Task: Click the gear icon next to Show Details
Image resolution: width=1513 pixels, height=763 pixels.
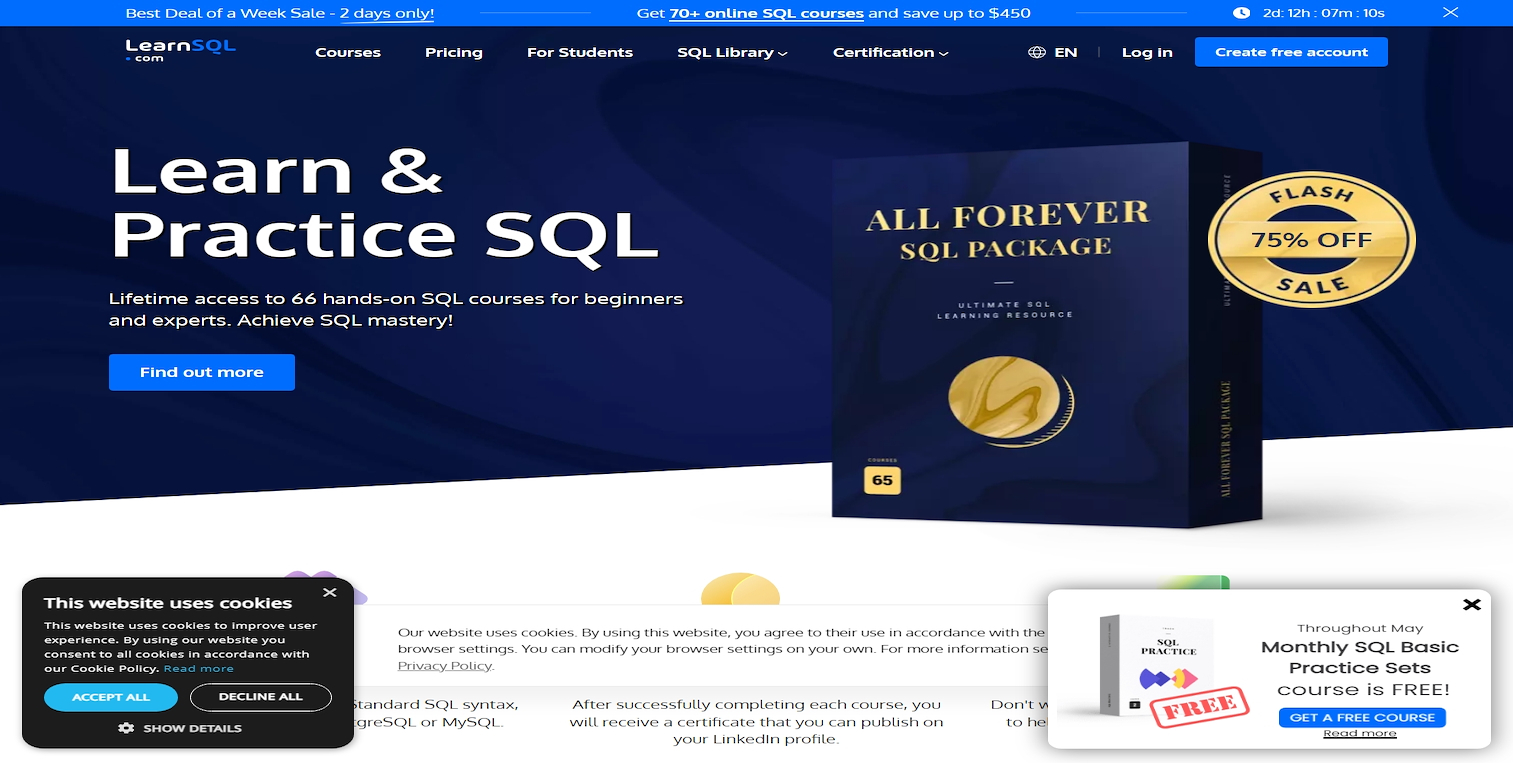Action: [x=126, y=728]
